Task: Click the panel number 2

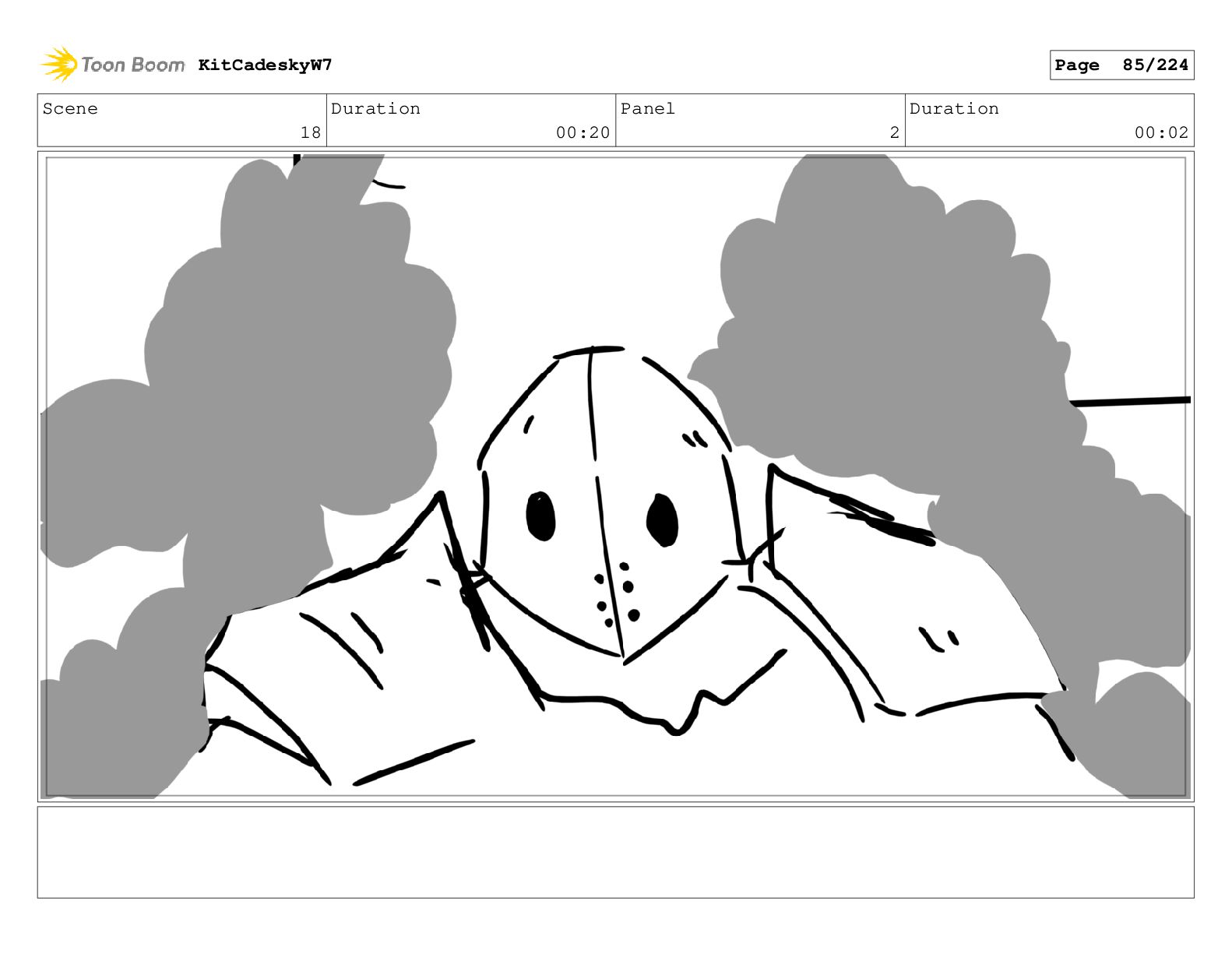Action: click(x=895, y=132)
